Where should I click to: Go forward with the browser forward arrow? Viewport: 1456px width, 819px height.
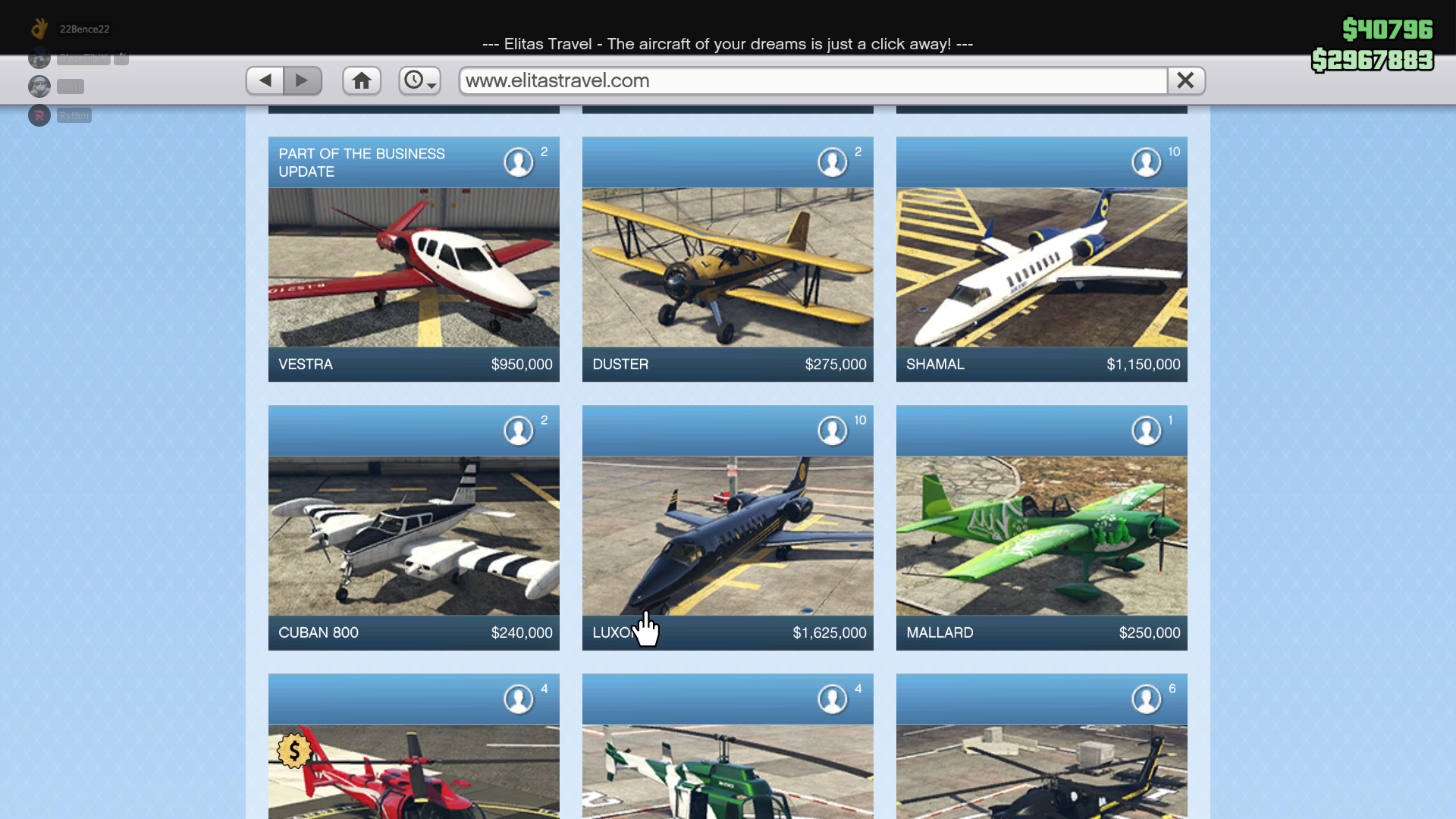pos(302,80)
